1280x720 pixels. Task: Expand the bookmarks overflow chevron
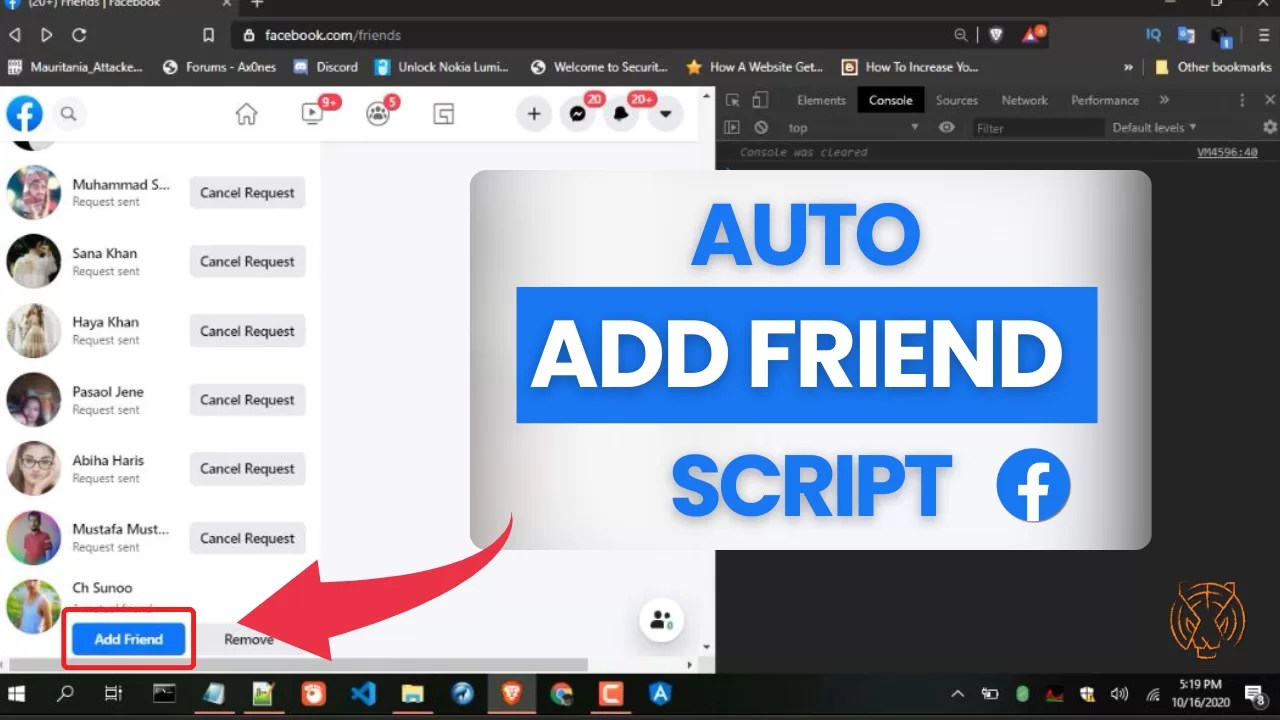click(x=1129, y=67)
